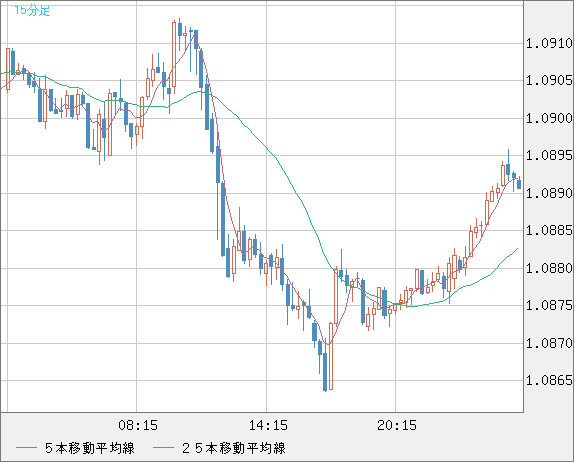Image resolution: width=574 pixels, height=462 pixels.
Task: Click the 1.0865 price axis label
Action: pyautogui.click(x=549, y=380)
